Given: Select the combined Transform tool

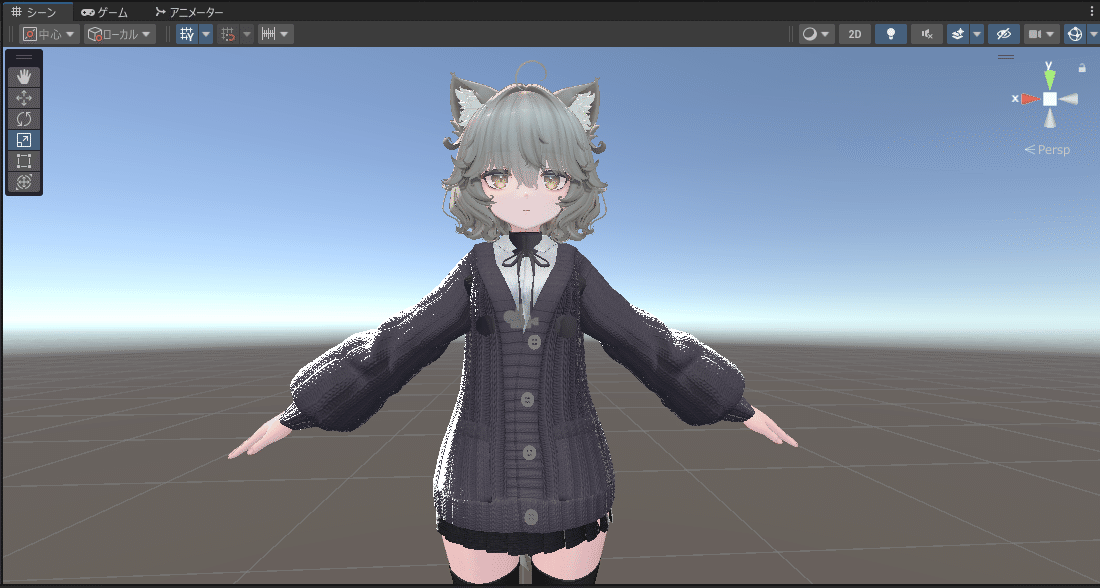Looking at the screenshot, I should pyautogui.click(x=23, y=181).
